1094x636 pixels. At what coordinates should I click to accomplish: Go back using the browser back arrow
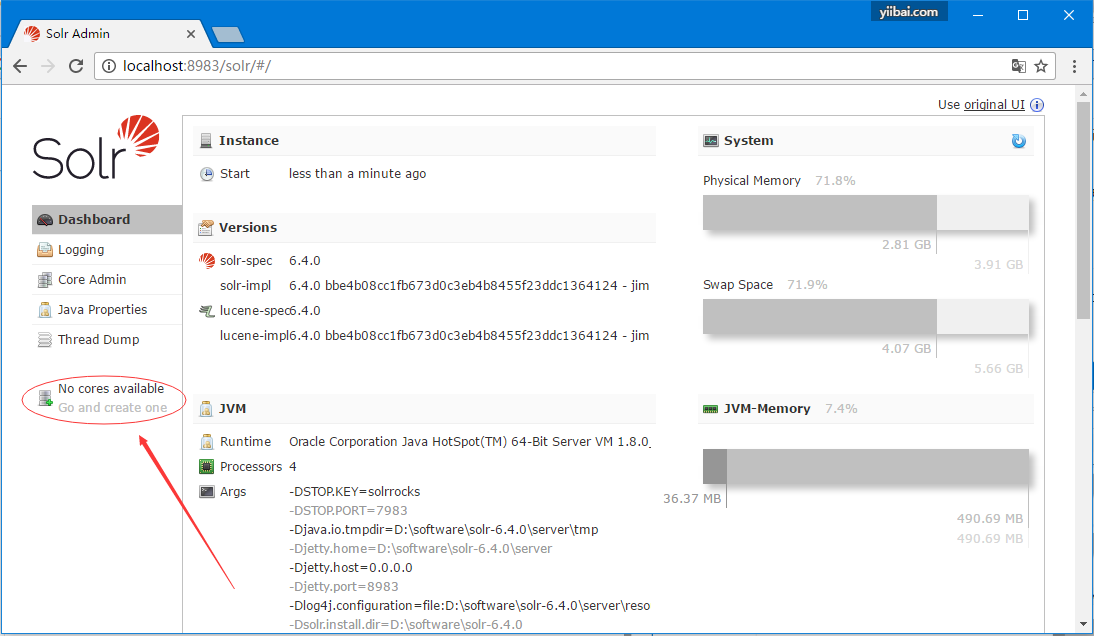pyautogui.click(x=20, y=66)
